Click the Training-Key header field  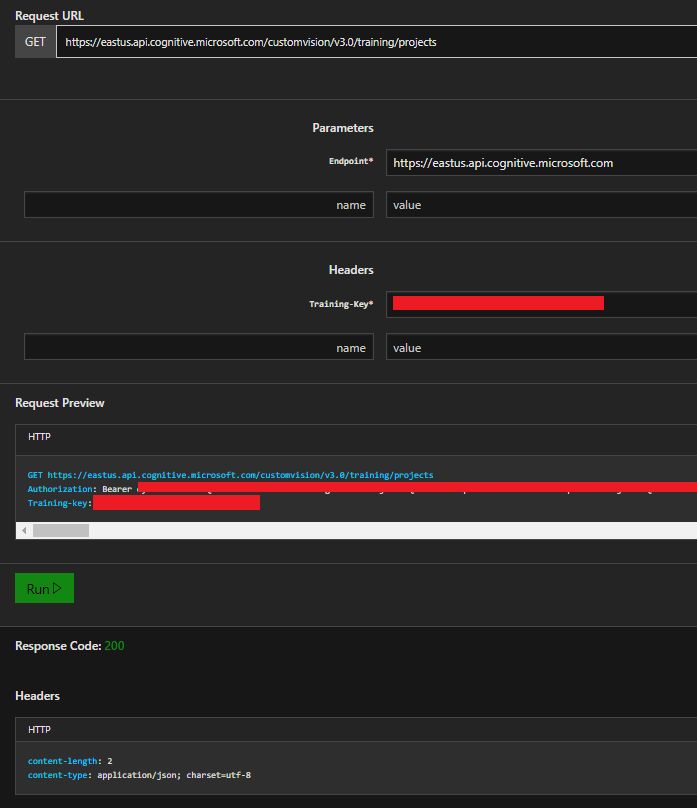pyautogui.click(x=541, y=304)
